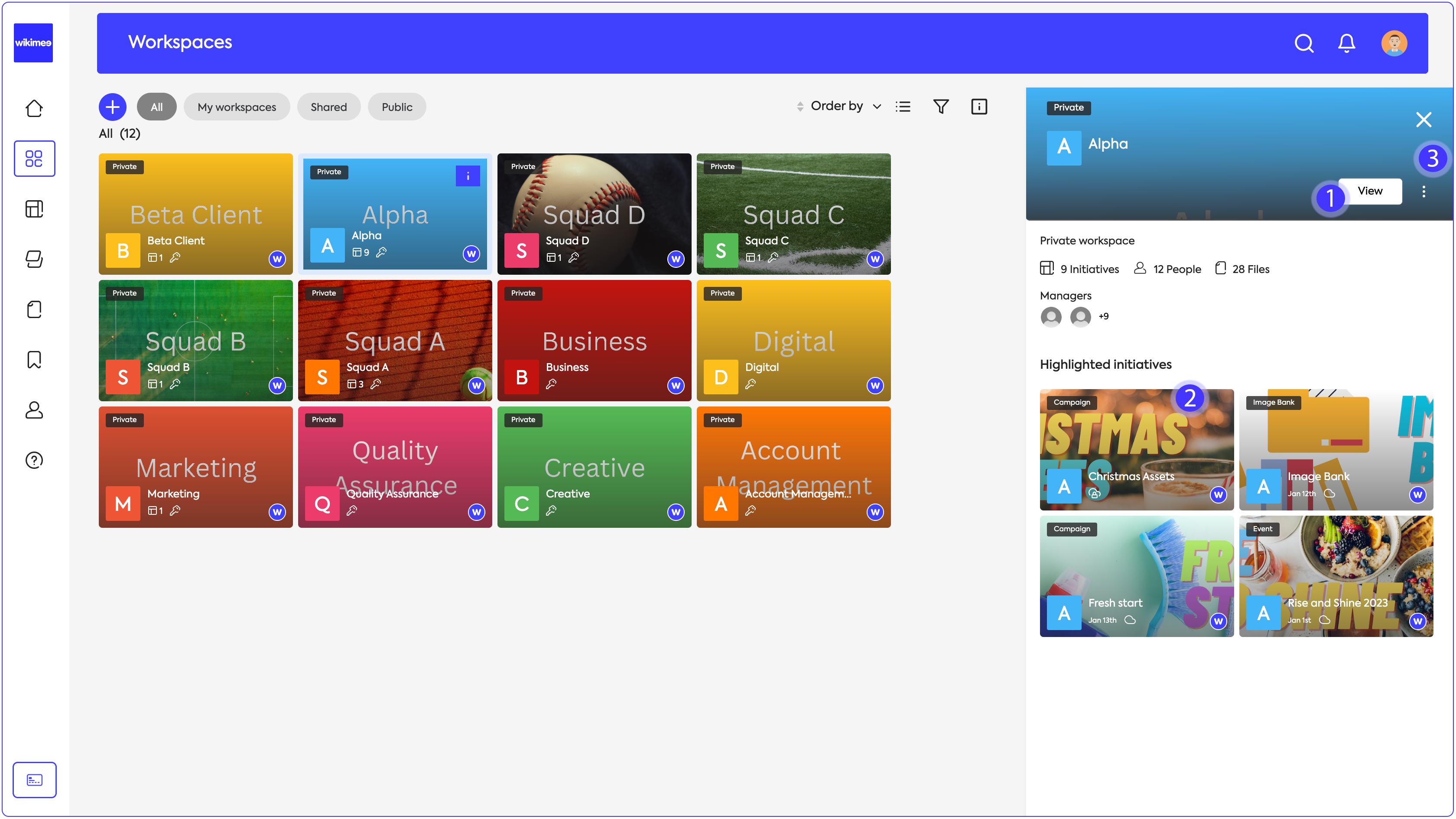Switch to list view icon
1456x819 pixels.
point(903,106)
